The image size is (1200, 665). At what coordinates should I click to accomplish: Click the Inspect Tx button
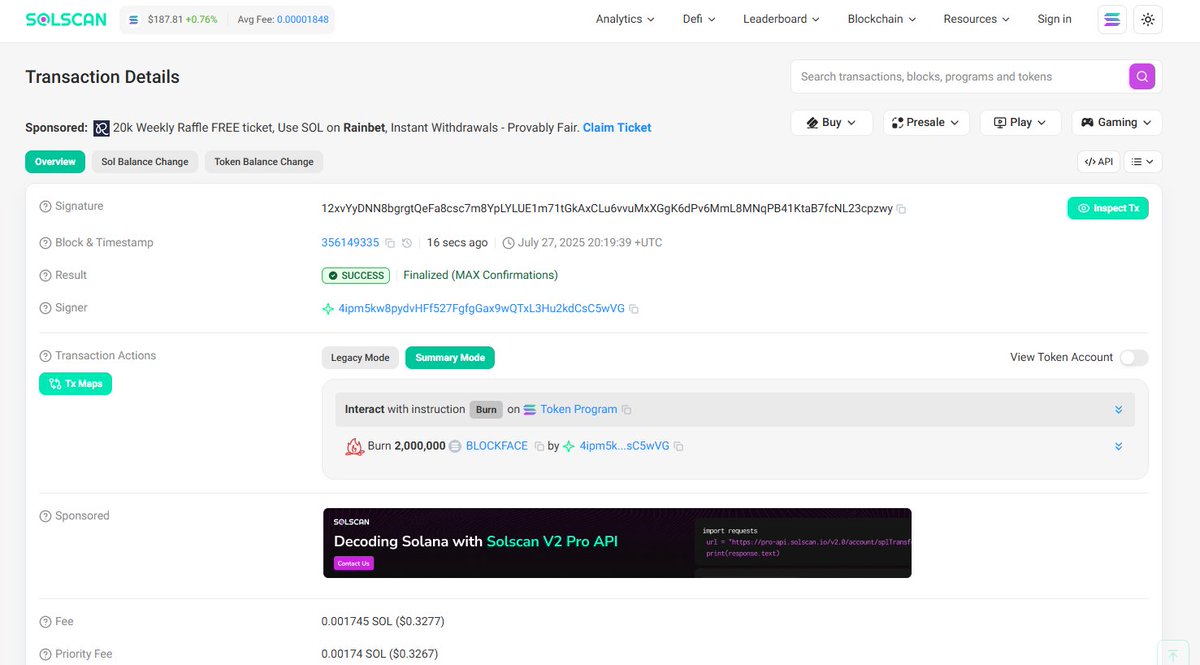click(x=1107, y=208)
